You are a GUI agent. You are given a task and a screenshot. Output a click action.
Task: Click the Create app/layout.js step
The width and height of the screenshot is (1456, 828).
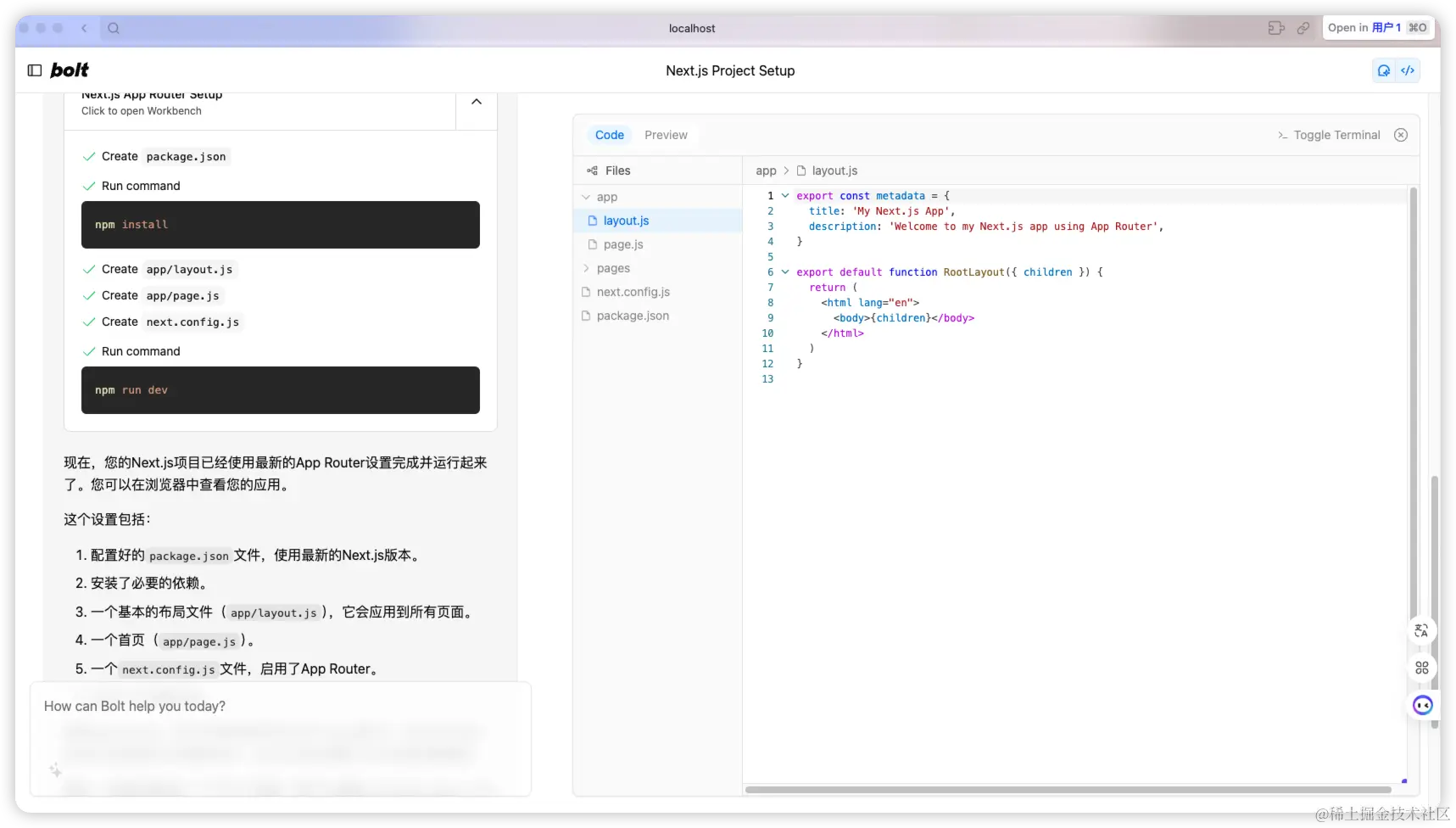point(159,270)
